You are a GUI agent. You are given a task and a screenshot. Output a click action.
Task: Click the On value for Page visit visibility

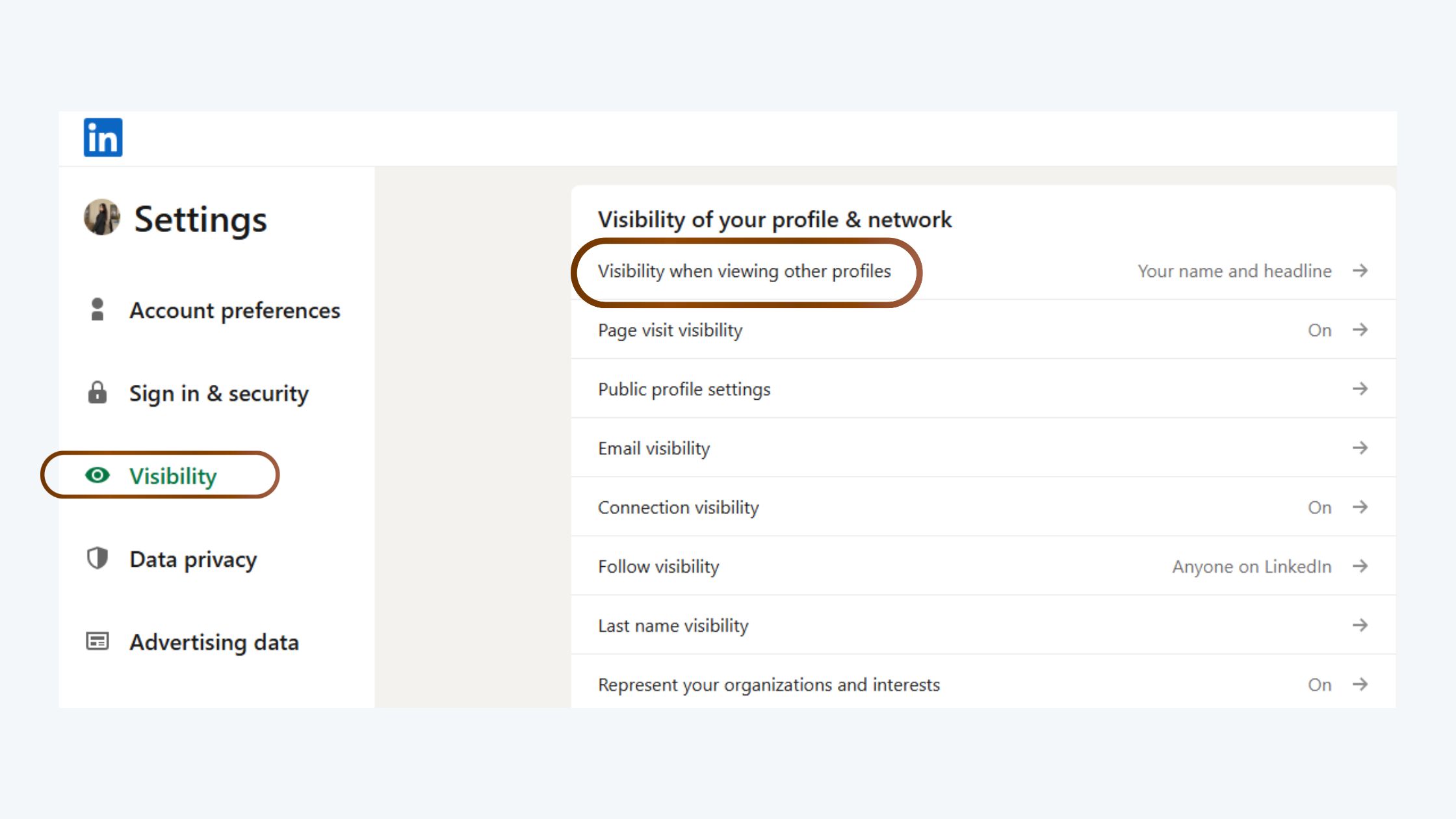click(1319, 330)
